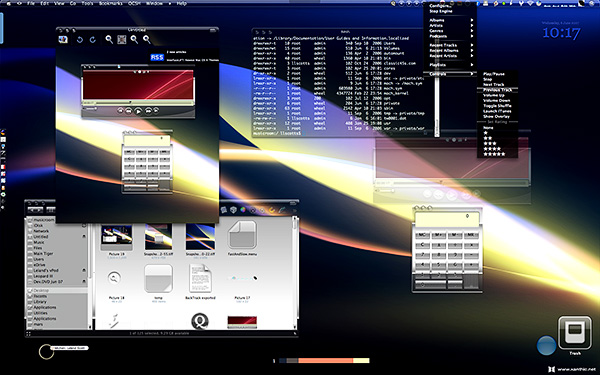600x375 pixels.
Task: Click the MC button on the Calculator
Action: coord(422,235)
